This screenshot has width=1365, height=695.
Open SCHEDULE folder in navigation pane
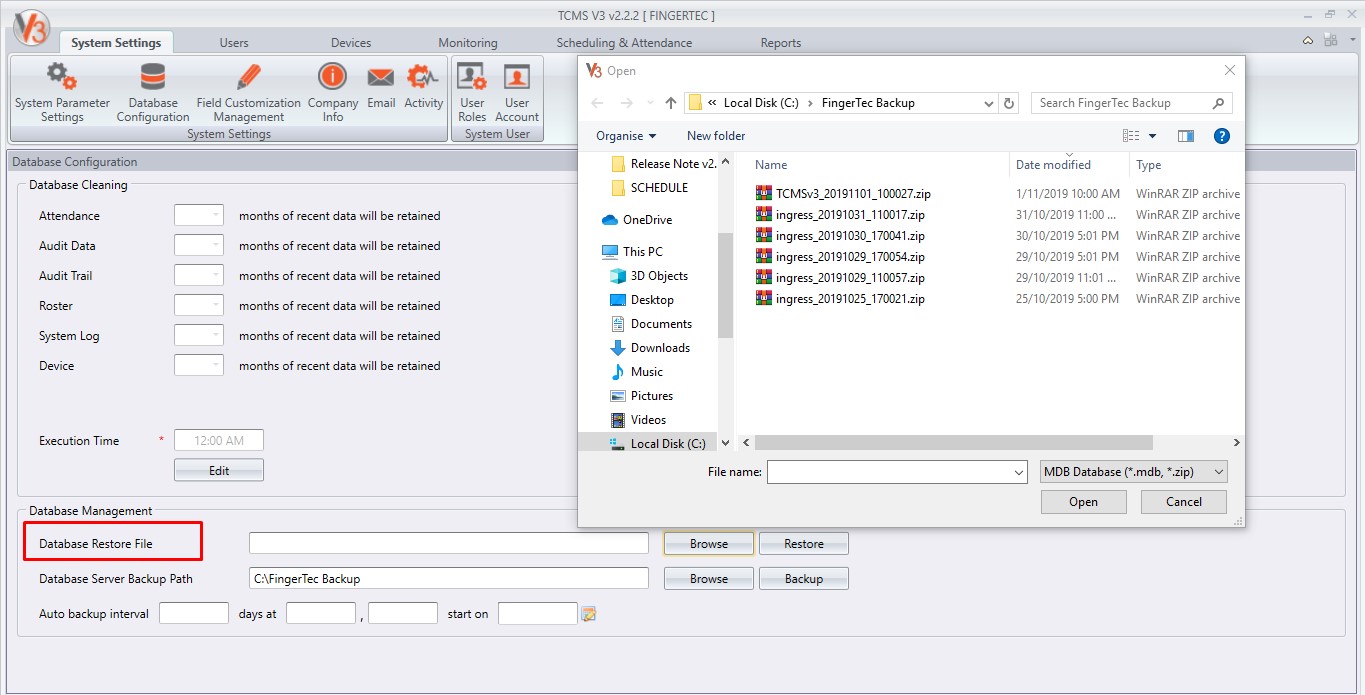pyautogui.click(x=649, y=188)
